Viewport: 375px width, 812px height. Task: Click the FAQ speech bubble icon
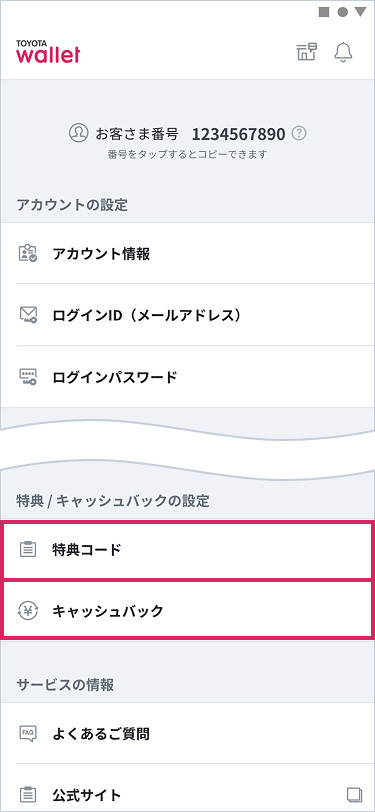click(28, 733)
